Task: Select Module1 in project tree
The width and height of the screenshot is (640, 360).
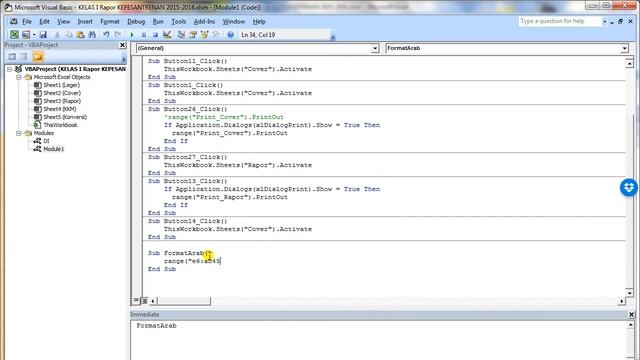Action: [x=53, y=149]
